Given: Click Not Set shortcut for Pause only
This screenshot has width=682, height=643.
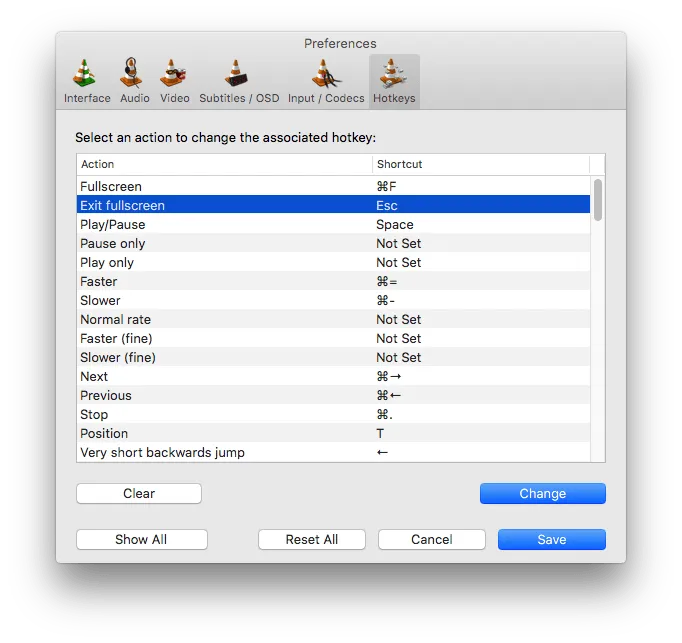Looking at the screenshot, I should click(x=398, y=243).
